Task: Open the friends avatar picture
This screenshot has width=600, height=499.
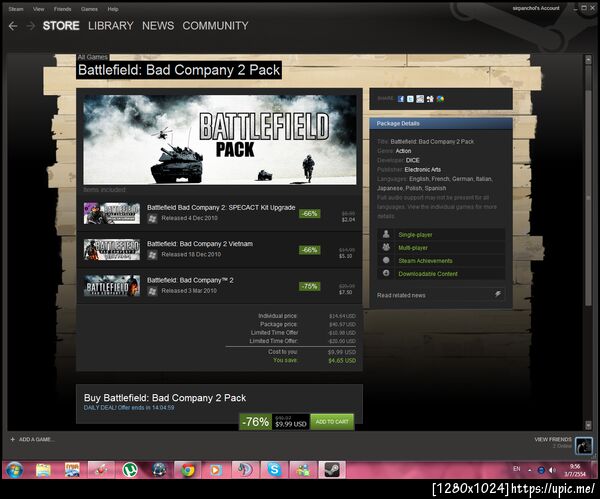Action: pyautogui.click(x=584, y=446)
